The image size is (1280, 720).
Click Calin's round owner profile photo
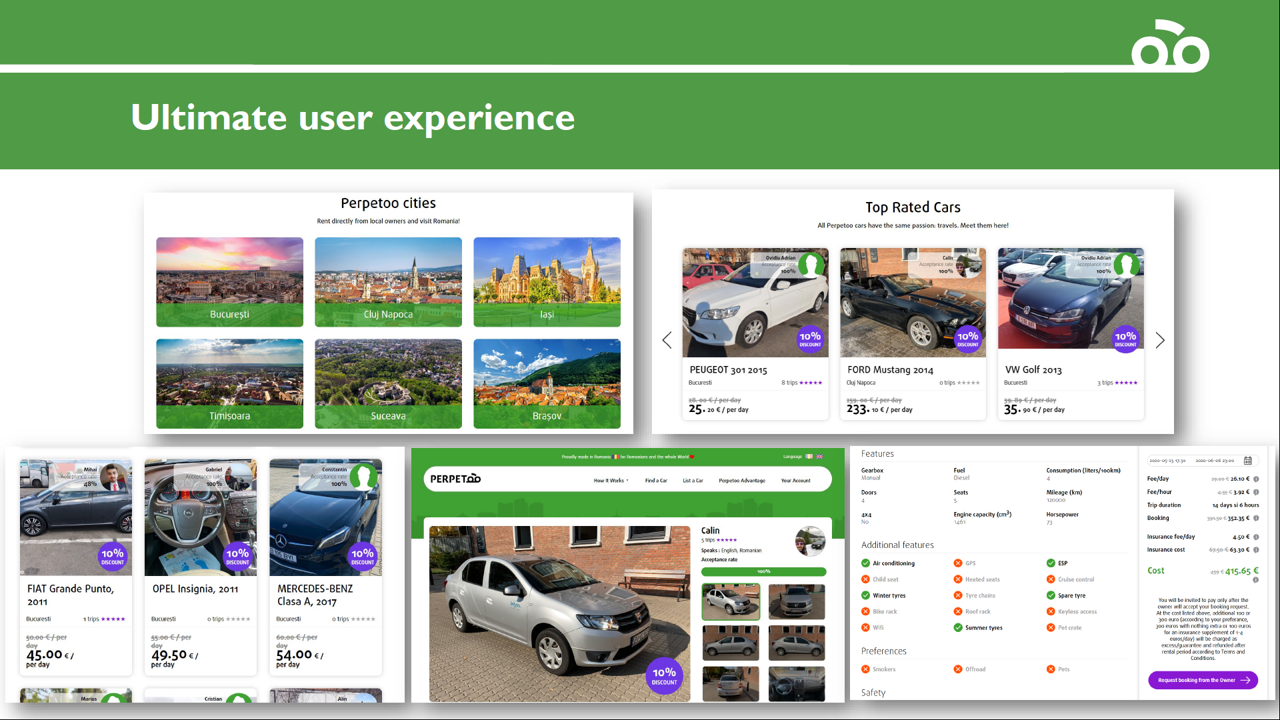tap(810, 541)
